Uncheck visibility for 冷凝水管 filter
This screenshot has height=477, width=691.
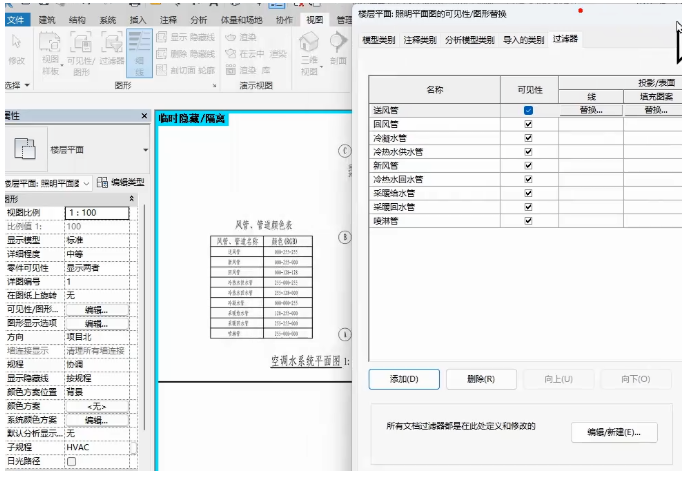tap(528, 138)
